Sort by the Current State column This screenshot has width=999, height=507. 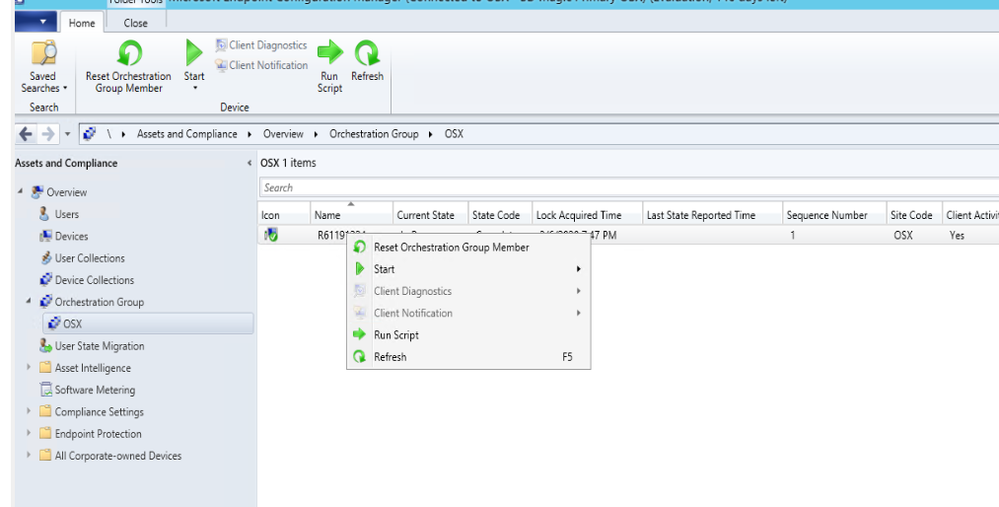click(430, 215)
